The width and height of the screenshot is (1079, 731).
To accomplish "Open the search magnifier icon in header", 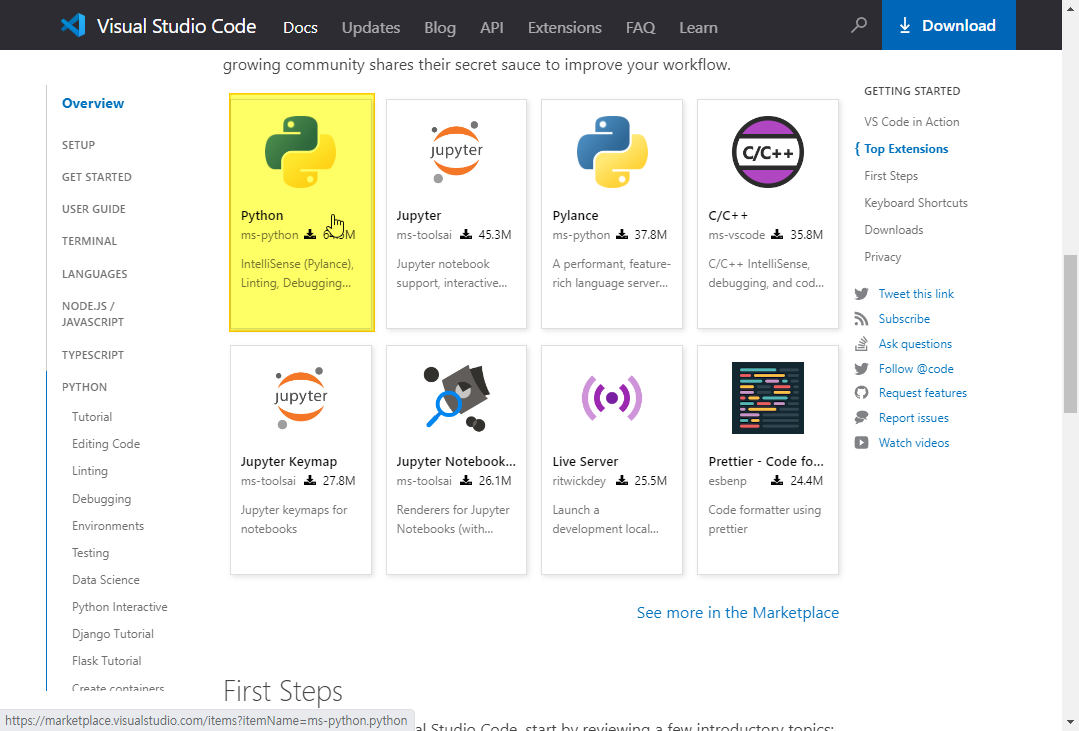I will coord(859,25).
